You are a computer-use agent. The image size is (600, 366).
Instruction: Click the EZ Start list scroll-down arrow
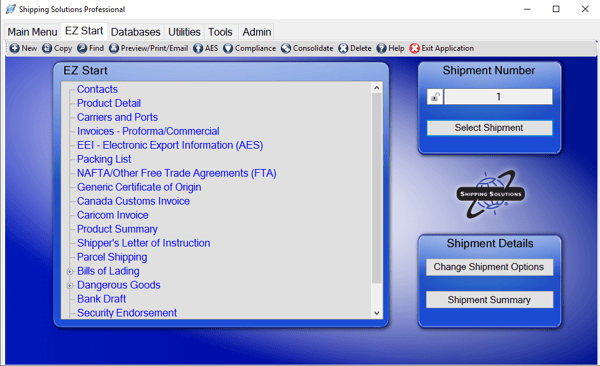377,313
